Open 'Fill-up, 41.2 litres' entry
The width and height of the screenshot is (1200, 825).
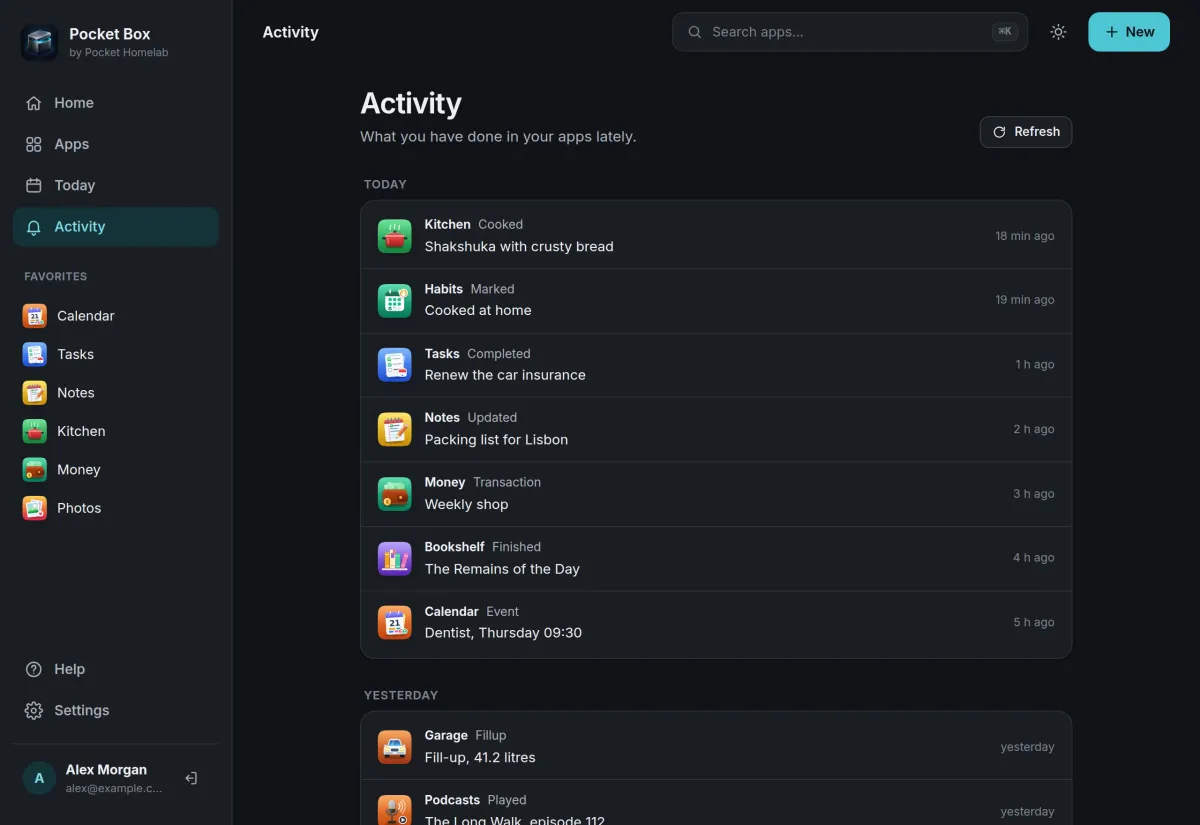(x=716, y=747)
